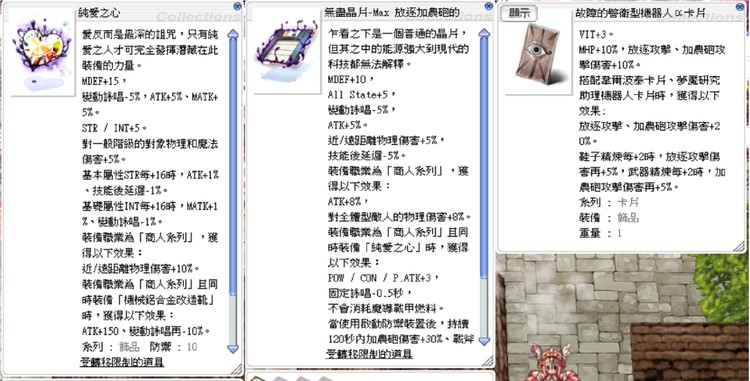The height and width of the screenshot is (381, 750).
Task: Click the 顯示 button in card window
Action: (x=519, y=13)
